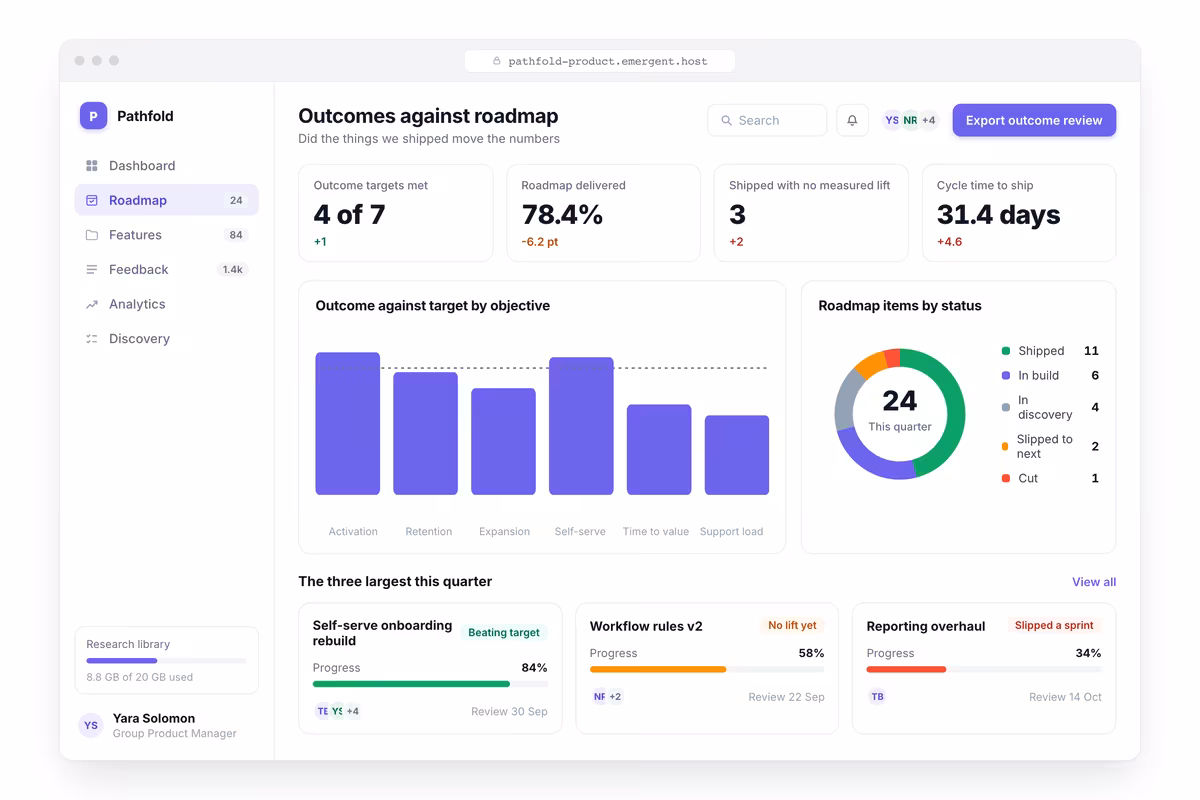Image resolution: width=1200 pixels, height=800 pixels.
Task: Click +2 badge on Workflow rules v2 card
Action: pos(615,696)
